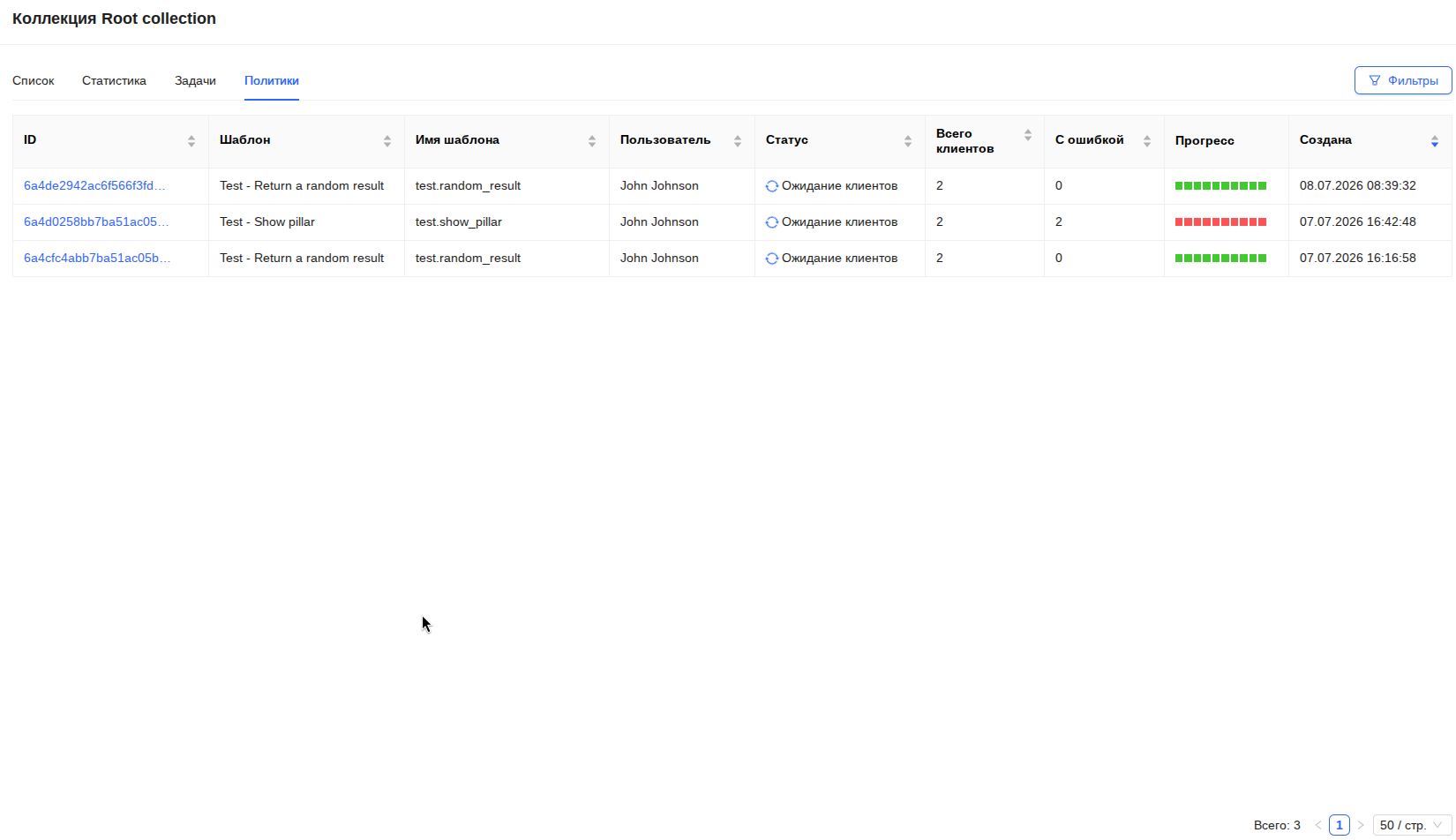Click the Создана column header label

pyautogui.click(x=1325, y=139)
